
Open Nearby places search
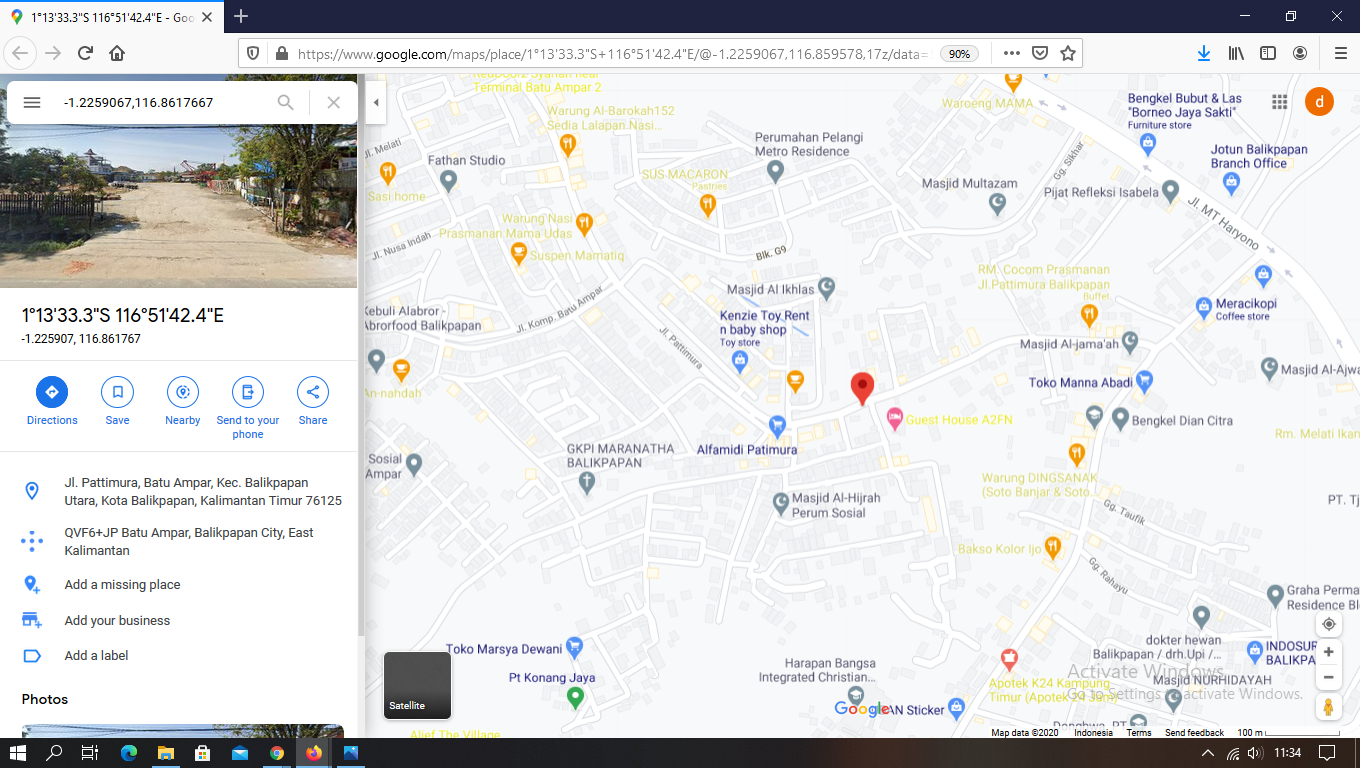183,392
